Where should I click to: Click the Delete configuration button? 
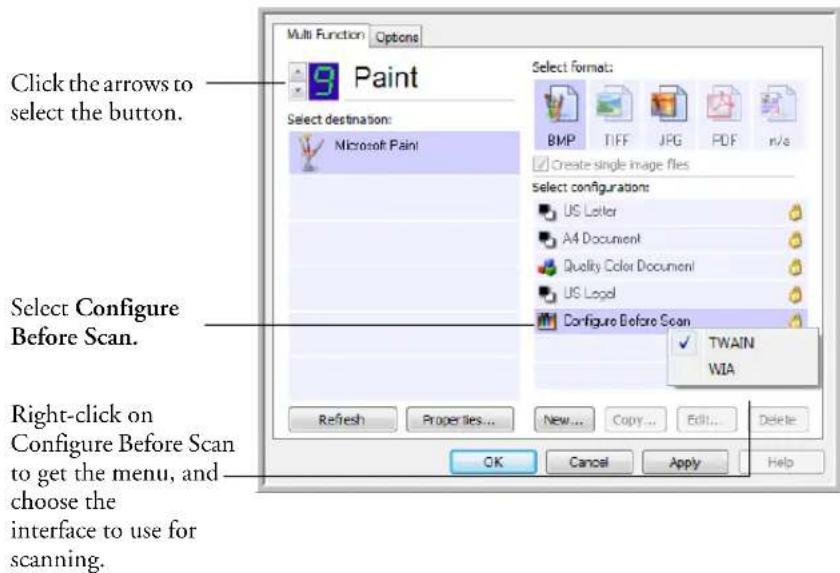point(777,419)
